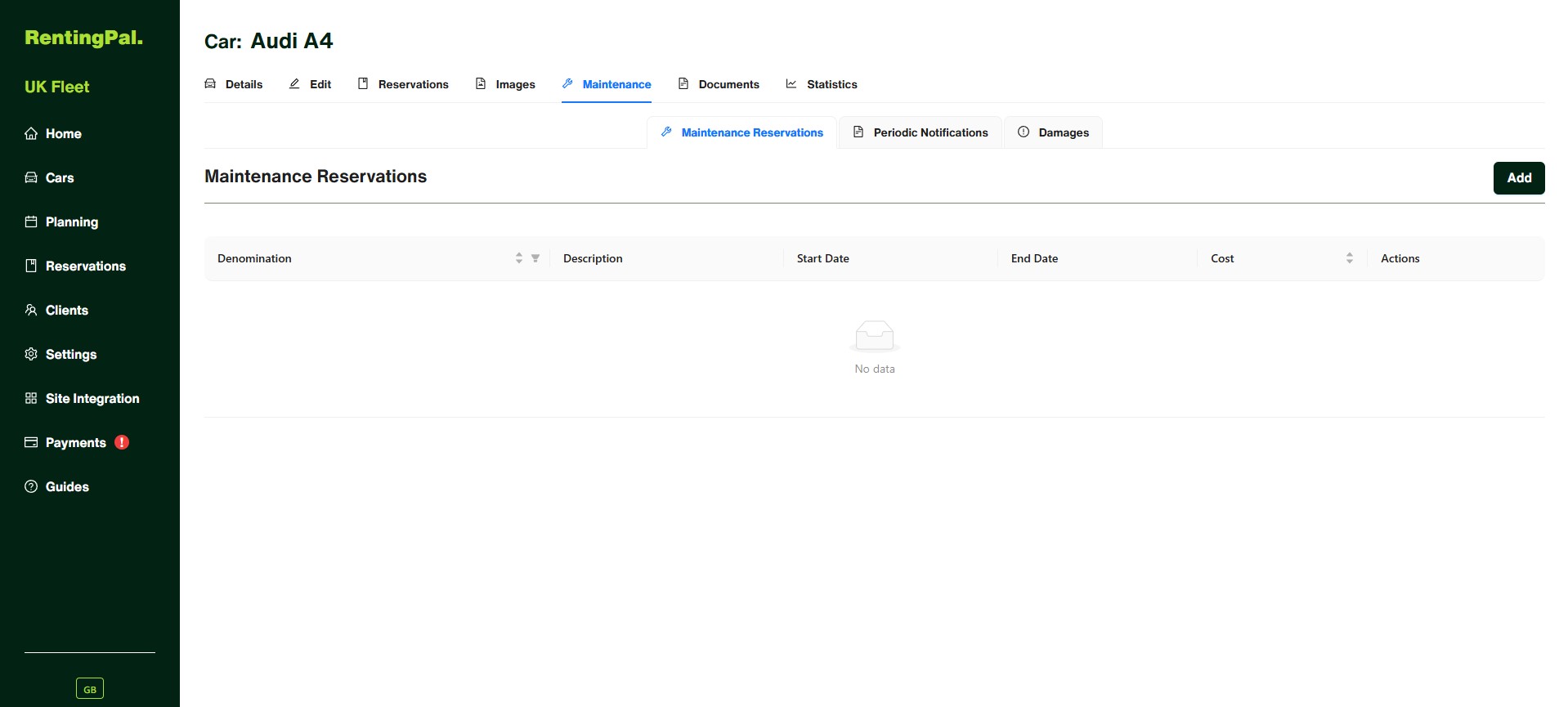Image resolution: width=1568 pixels, height=707 pixels.
Task: Open the Periodic Notifications sub-tab
Action: pos(921,132)
